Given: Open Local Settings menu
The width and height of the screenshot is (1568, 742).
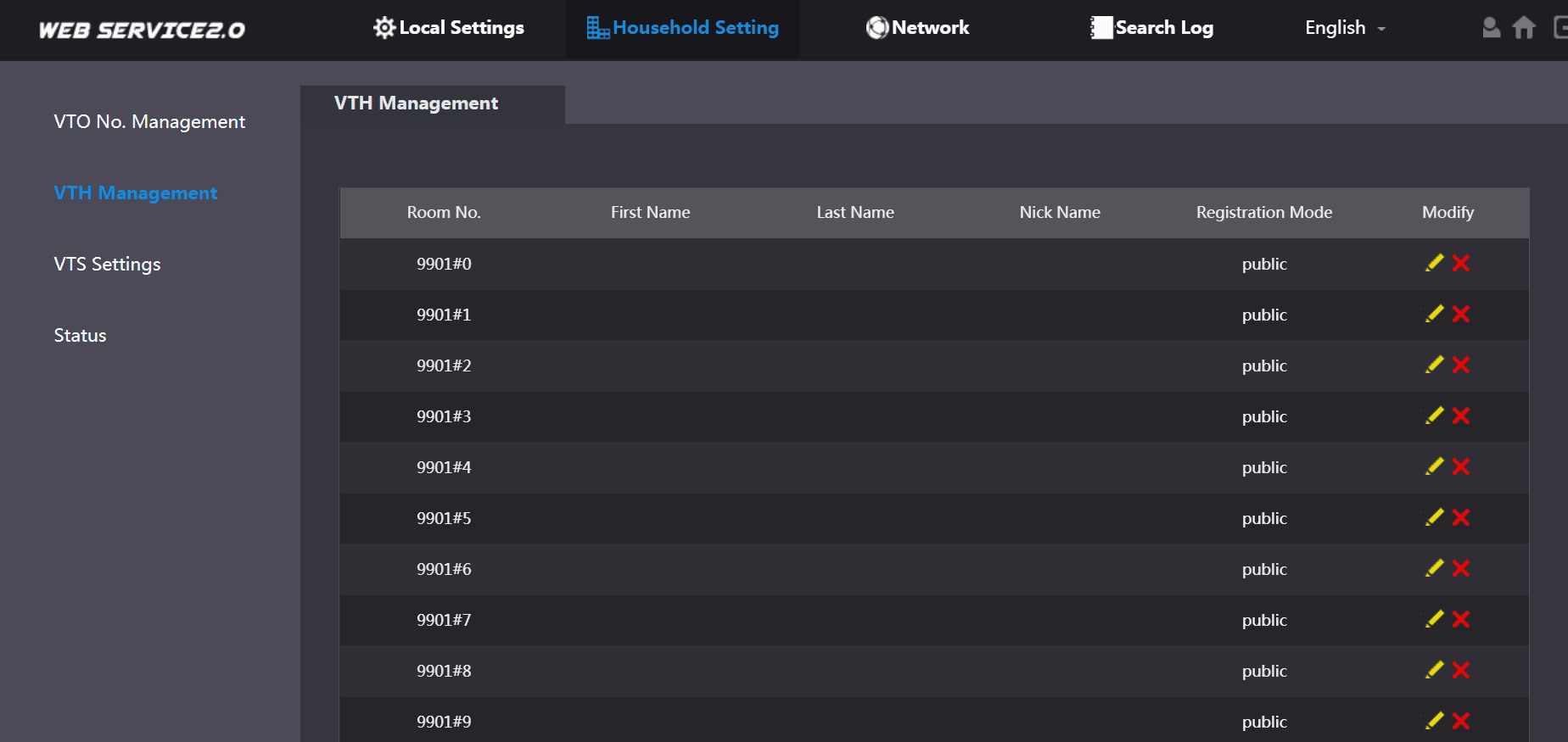Looking at the screenshot, I should [x=449, y=28].
